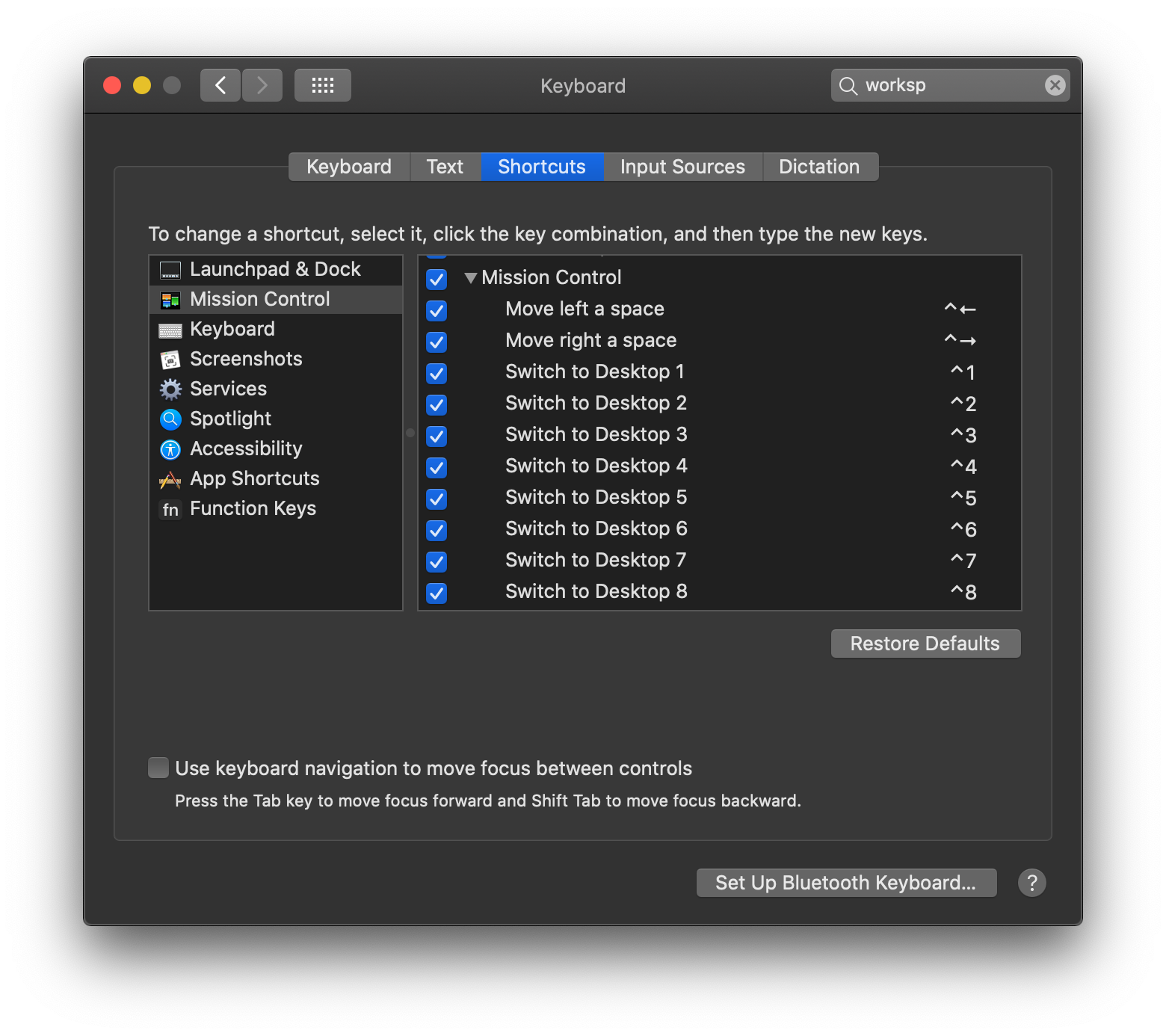This screenshot has height=1036, width=1166.
Task: Select the Shortcuts tab
Action: (x=542, y=167)
